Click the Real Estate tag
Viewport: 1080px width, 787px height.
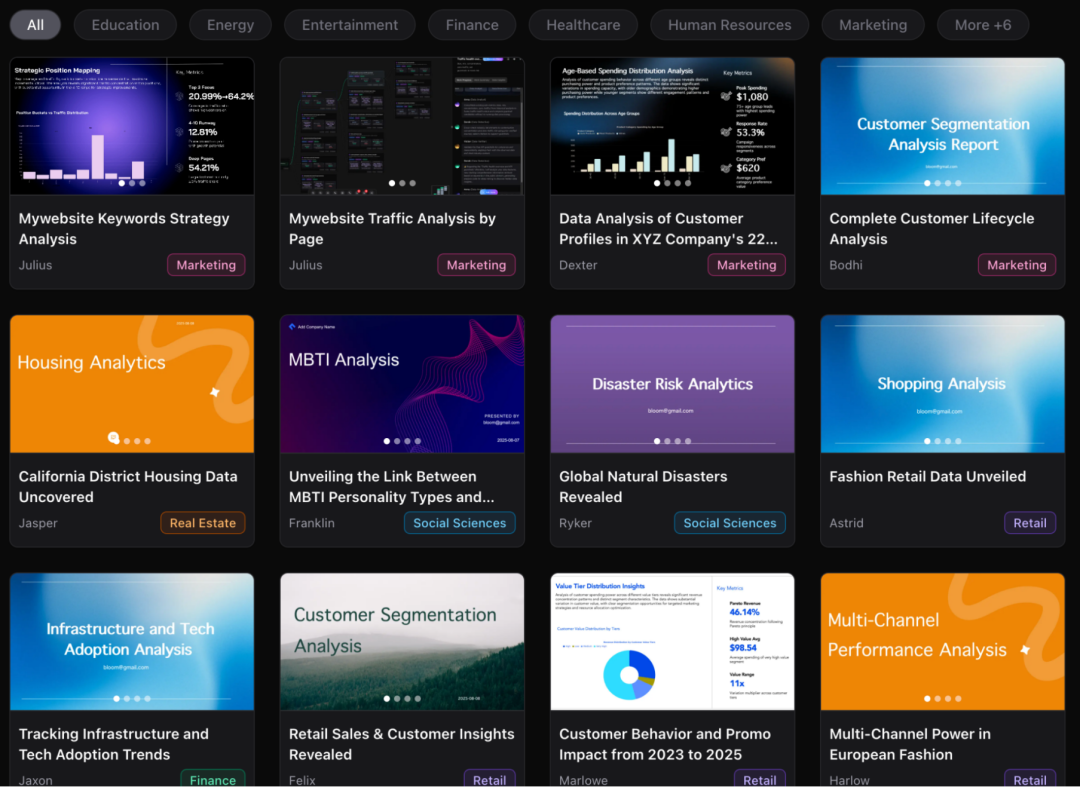(x=202, y=523)
